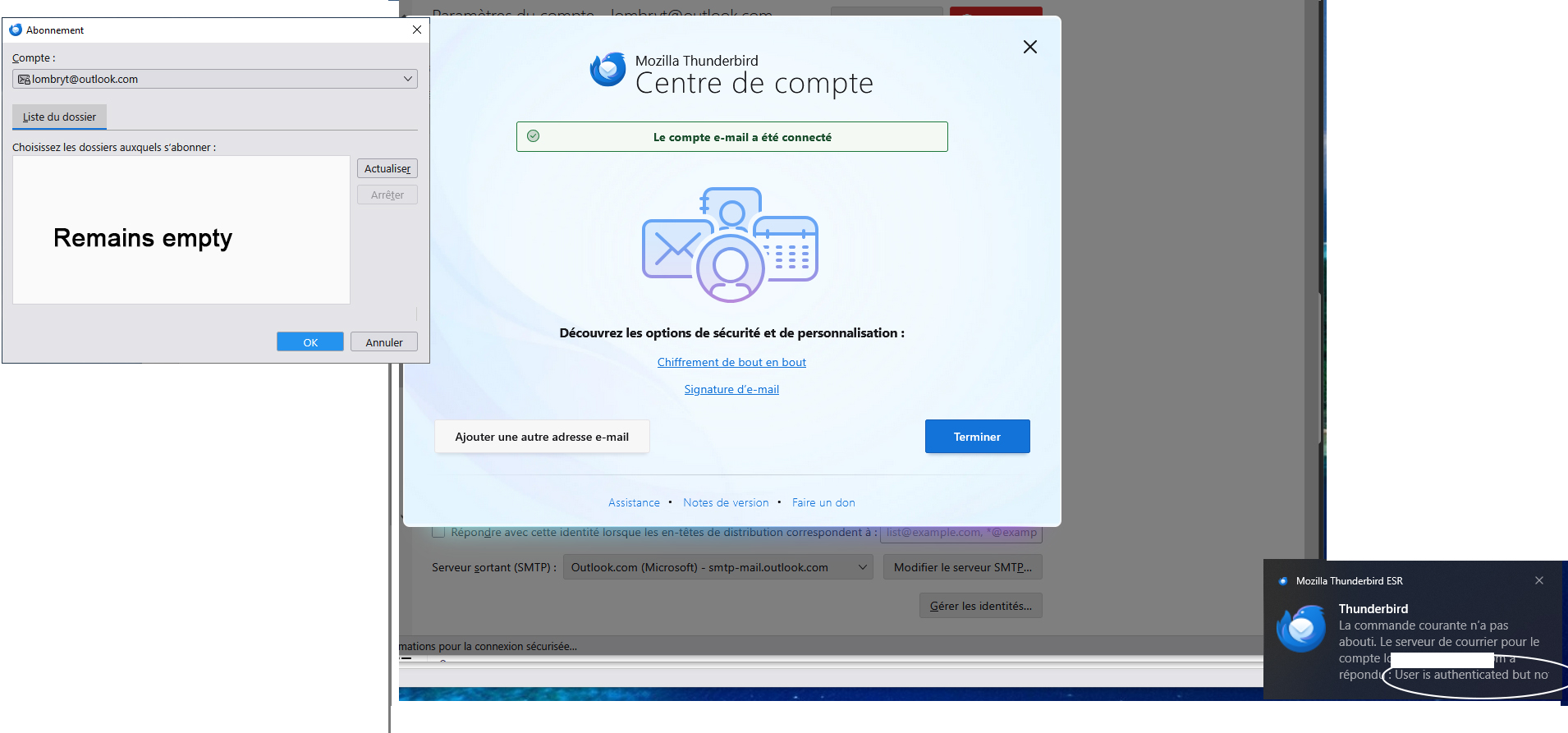Expand the Serveur sortant (SMTP) dropdown

point(718,567)
